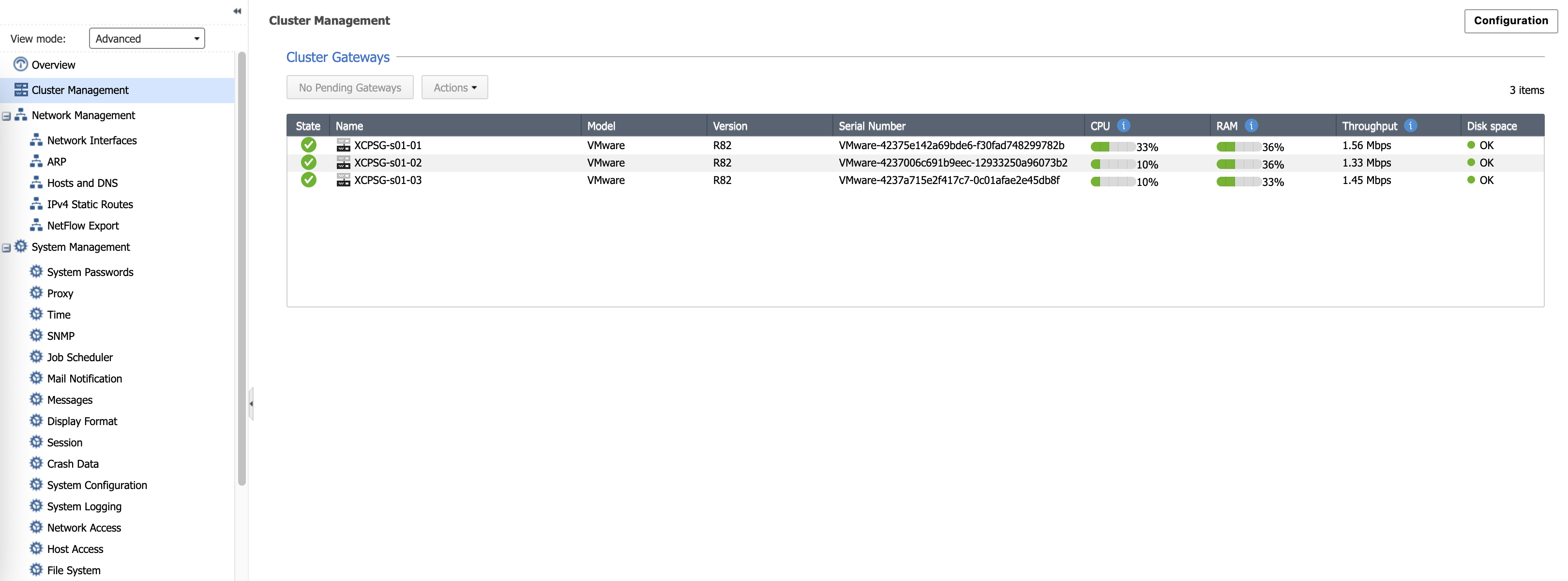The image size is (1568, 581).
Task: Click the green state checkmark for XCPSG-s01-01
Action: [x=309, y=145]
